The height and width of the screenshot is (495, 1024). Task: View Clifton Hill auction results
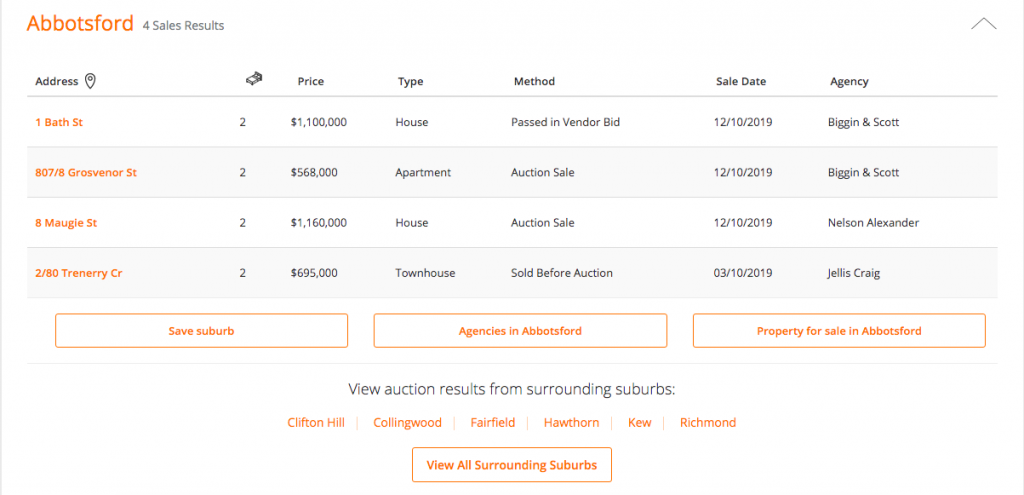click(315, 423)
